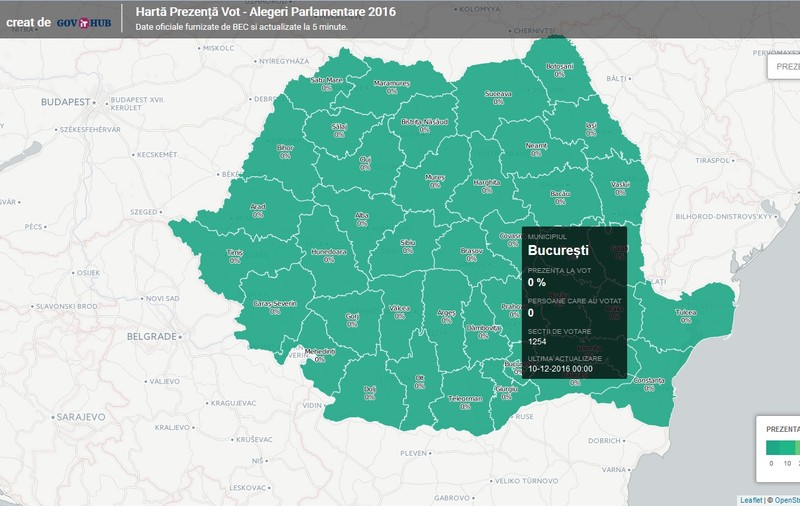Select Suceava county on the map
The width and height of the screenshot is (800, 506).
[x=498, y=97]
